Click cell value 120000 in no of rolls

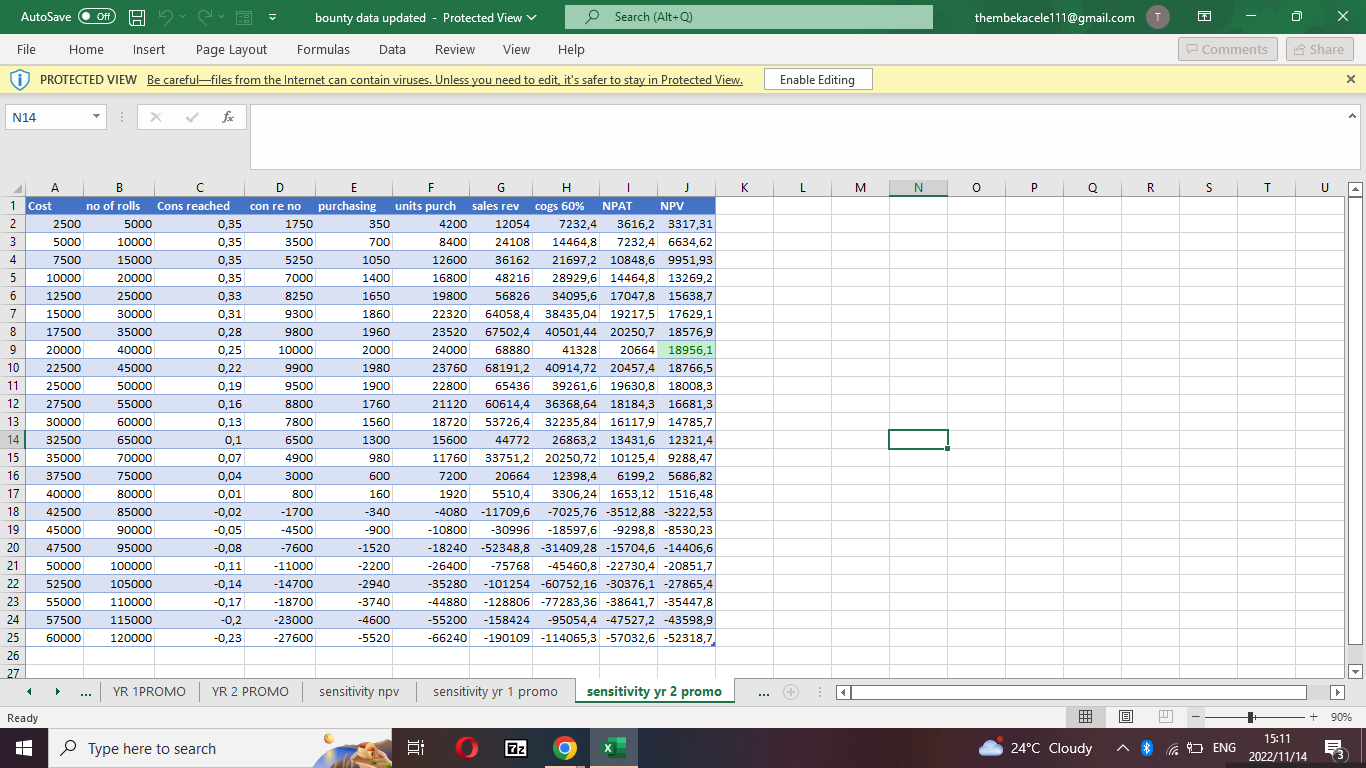[x=119, y=638]
